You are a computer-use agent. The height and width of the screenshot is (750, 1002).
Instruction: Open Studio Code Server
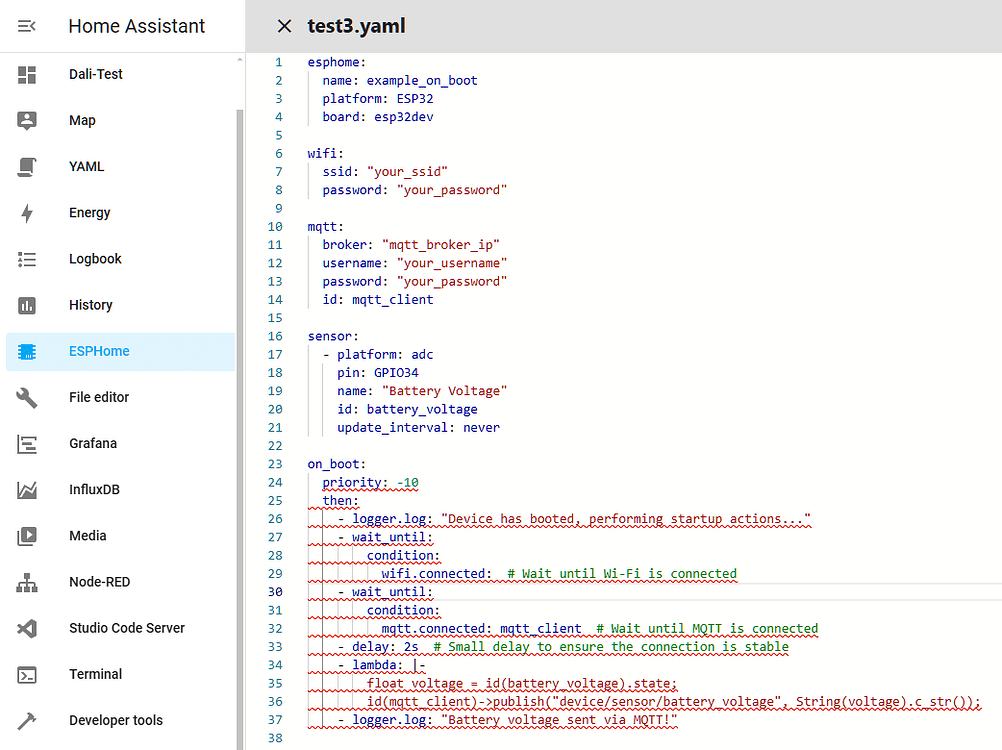coord(126,628)
